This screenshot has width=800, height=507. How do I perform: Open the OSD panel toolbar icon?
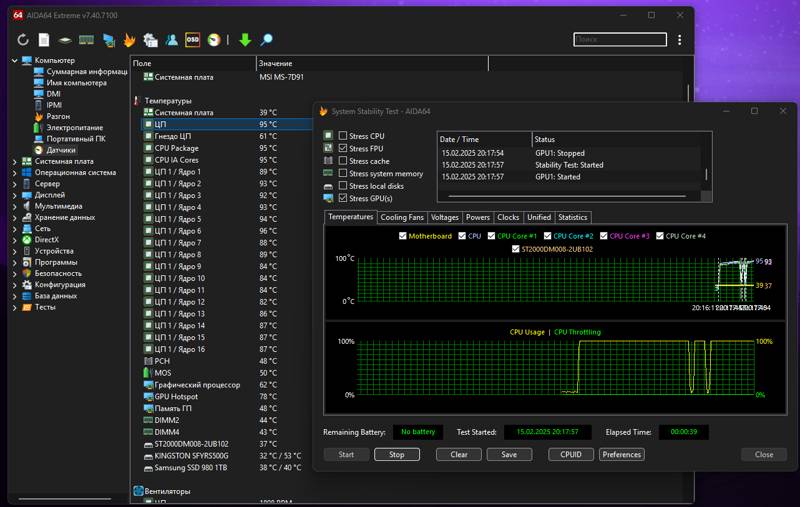(192, 40)
